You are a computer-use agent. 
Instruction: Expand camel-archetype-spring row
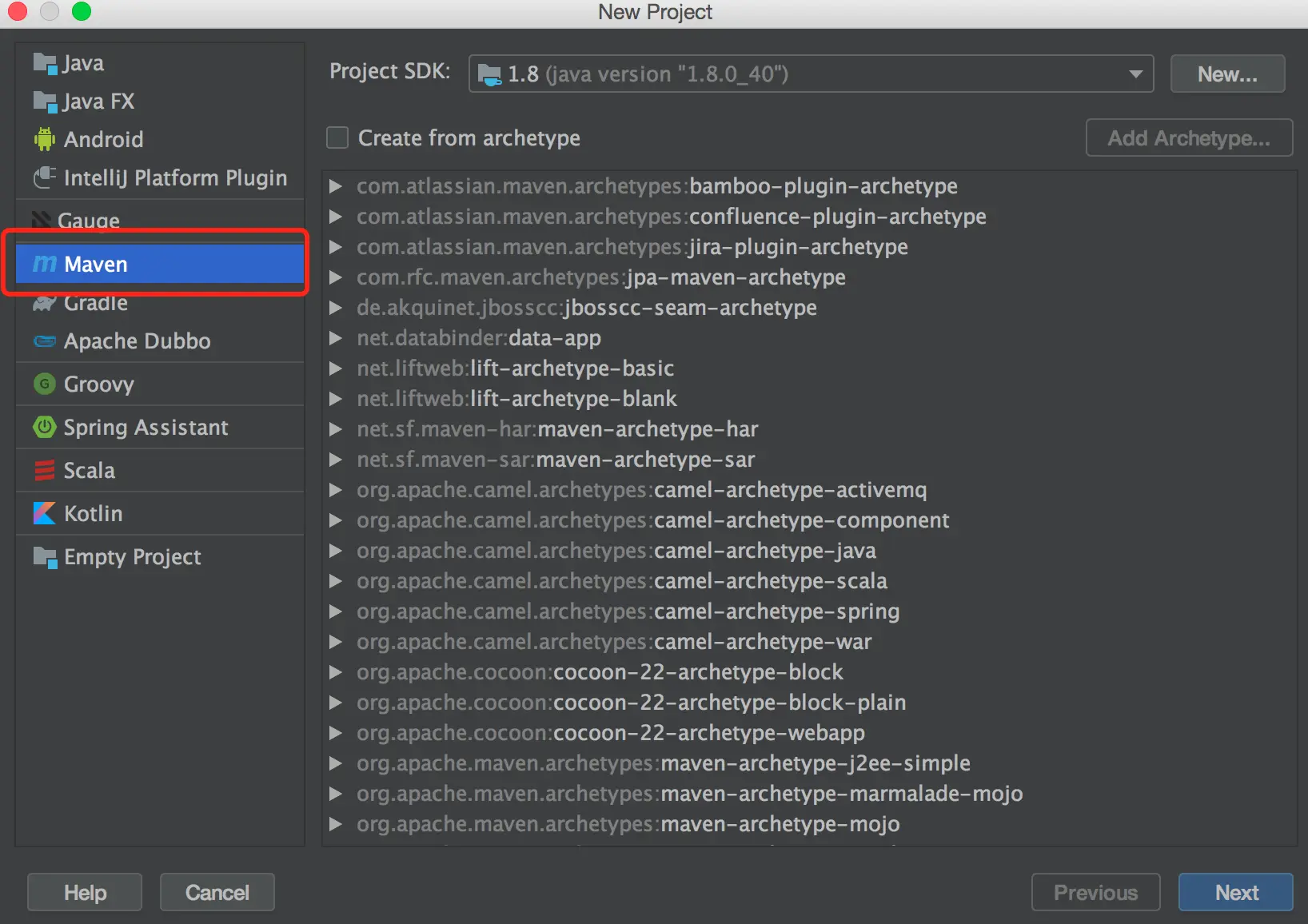(336, 611)
